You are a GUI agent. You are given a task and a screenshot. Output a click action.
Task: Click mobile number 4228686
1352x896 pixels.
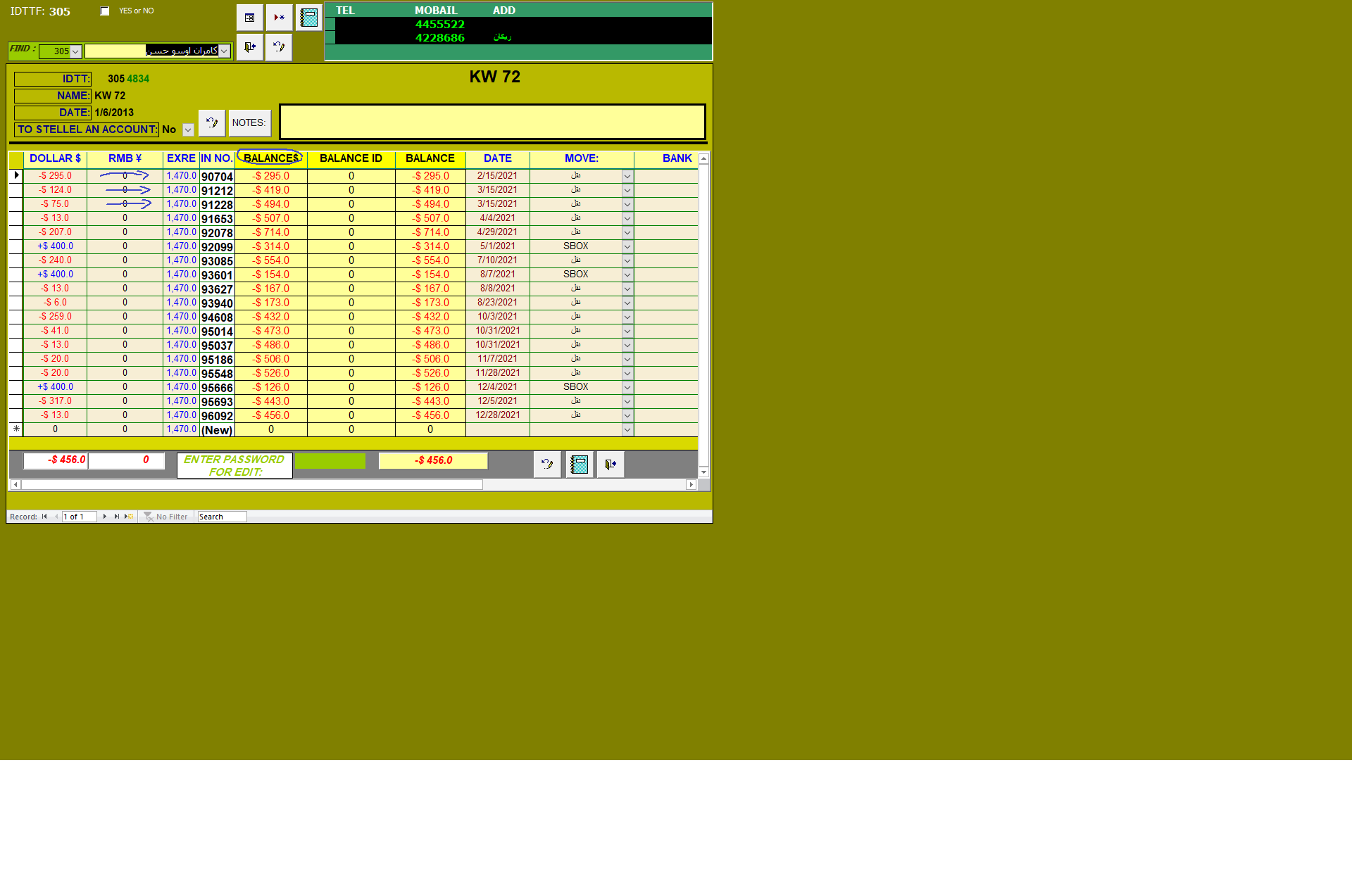pyautogui.click(x=439, y=37)
